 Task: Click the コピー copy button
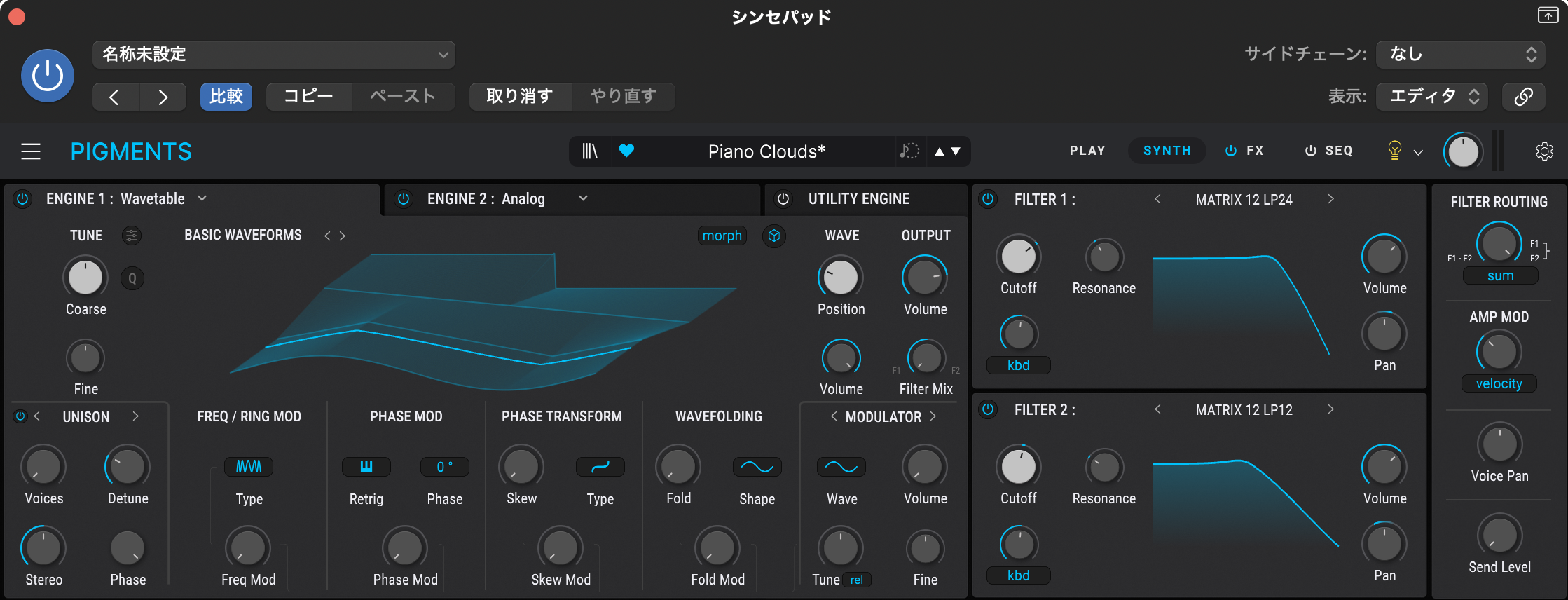(308, 96)
